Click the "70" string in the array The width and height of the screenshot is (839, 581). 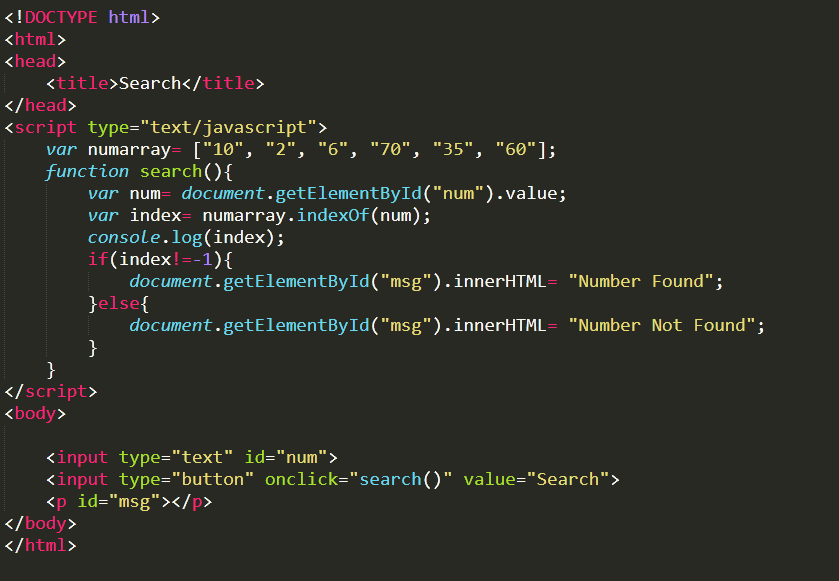(390, 149)
